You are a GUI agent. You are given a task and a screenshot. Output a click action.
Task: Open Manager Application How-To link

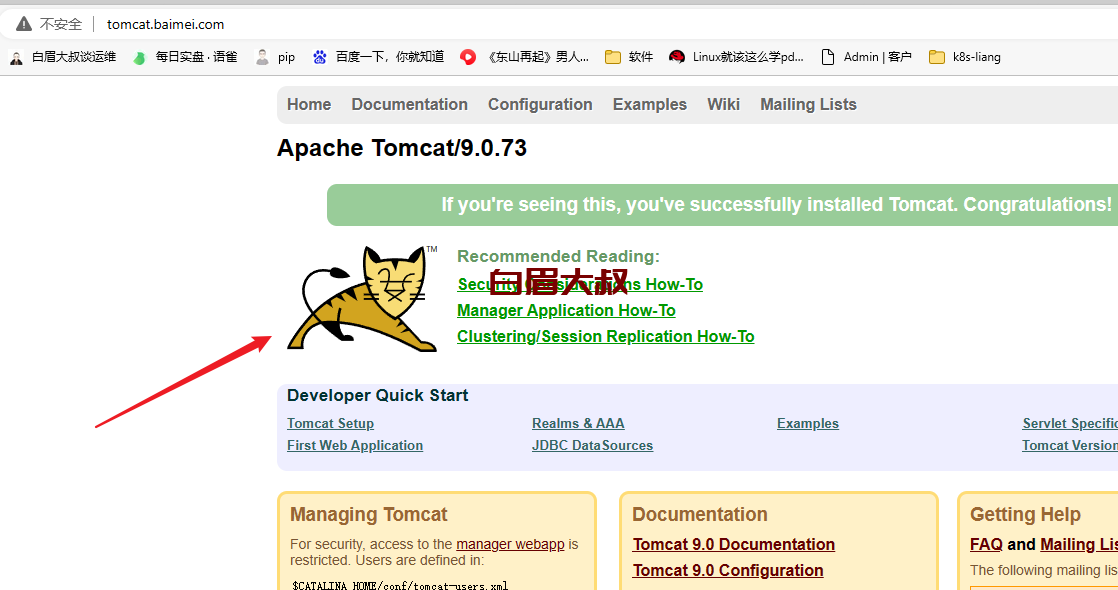[x=566, y=310]
